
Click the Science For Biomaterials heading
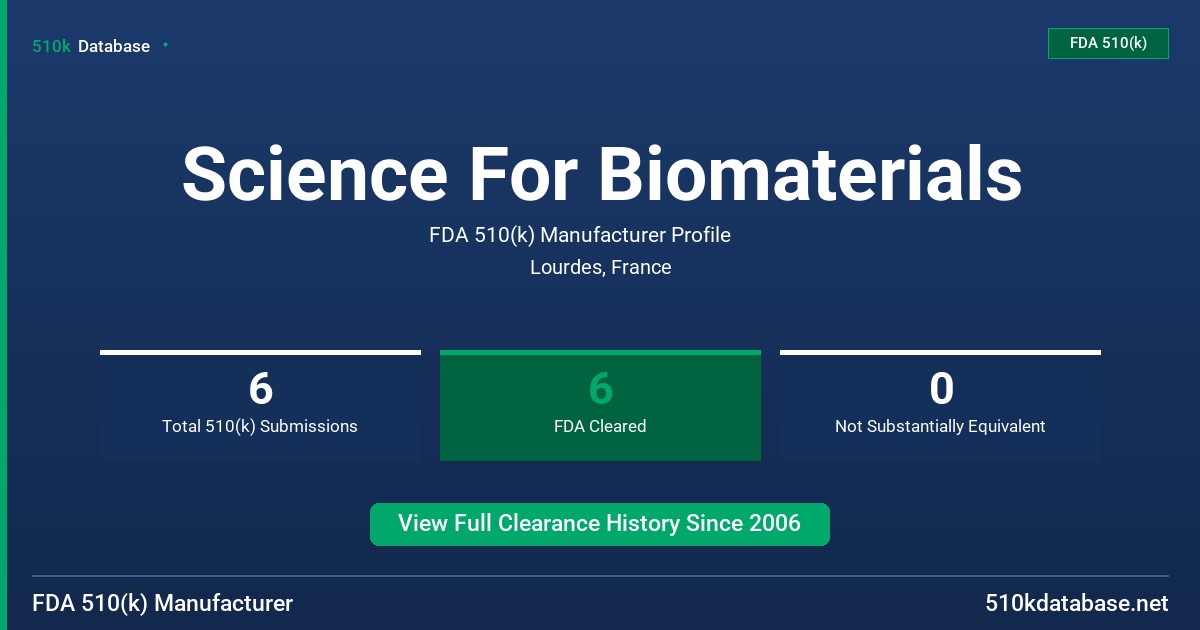coord(602,173)
